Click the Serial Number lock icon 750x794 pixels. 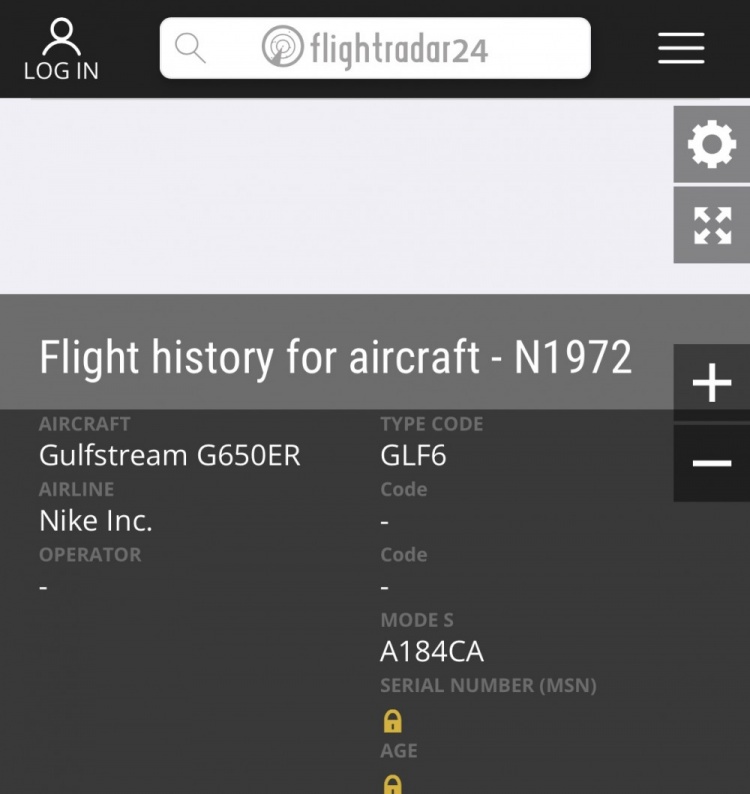[392, 720]
